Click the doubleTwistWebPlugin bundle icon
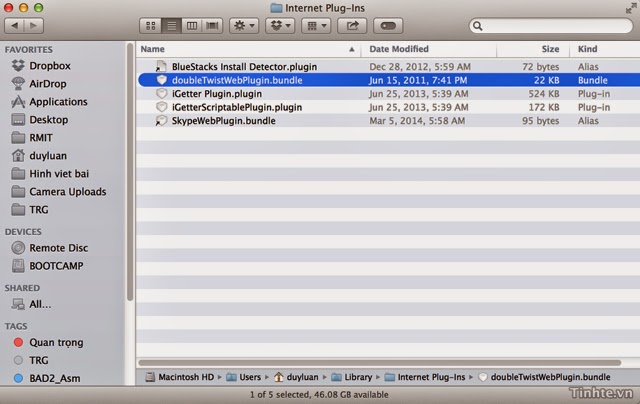This screenshot has width=640, height=404. pyautogui.click(x=162, y=80)
